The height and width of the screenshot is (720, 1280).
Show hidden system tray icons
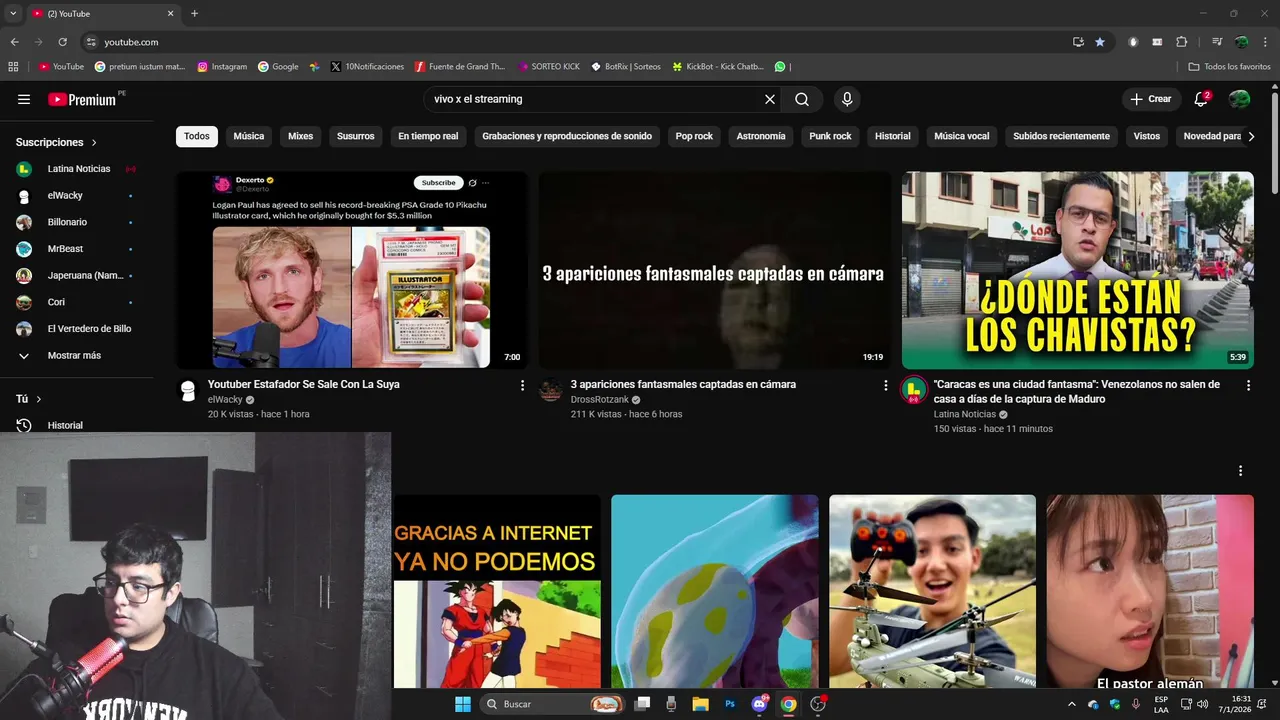click(x=1072, y=704)
